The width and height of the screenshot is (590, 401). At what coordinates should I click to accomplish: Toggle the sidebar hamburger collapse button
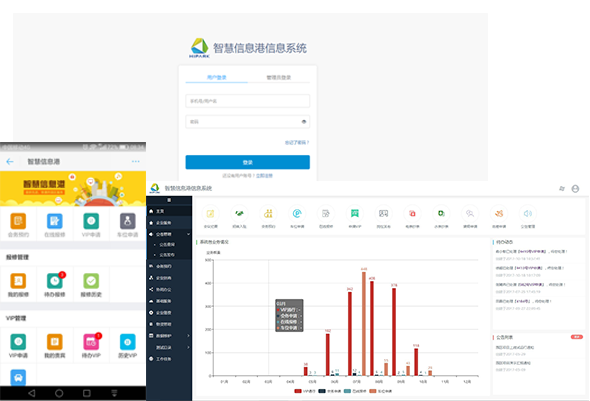169,200
